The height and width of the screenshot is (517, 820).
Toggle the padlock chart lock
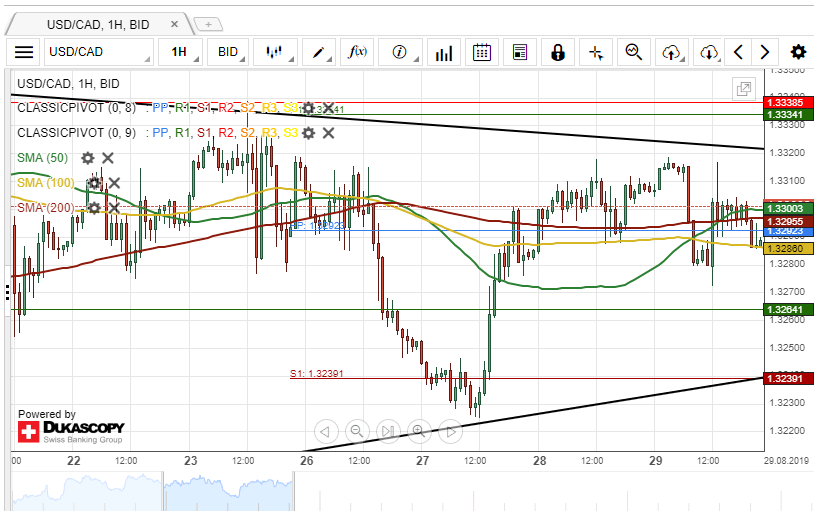coord(557,52)
